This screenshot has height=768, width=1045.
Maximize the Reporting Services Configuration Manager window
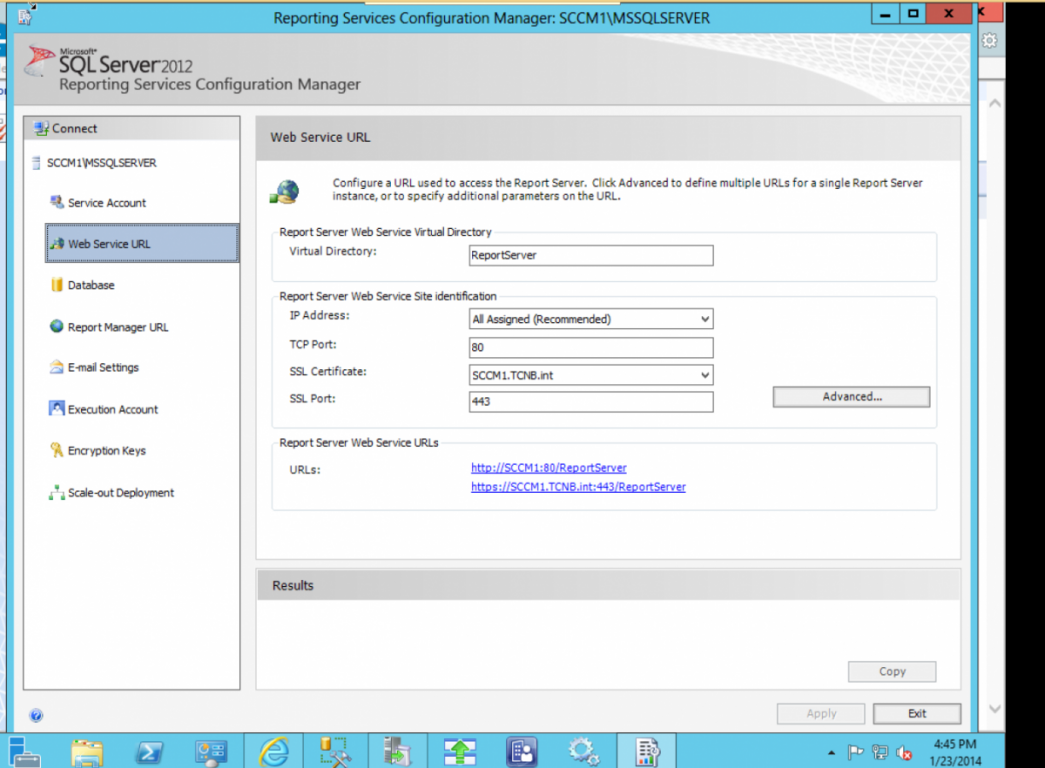913,14
